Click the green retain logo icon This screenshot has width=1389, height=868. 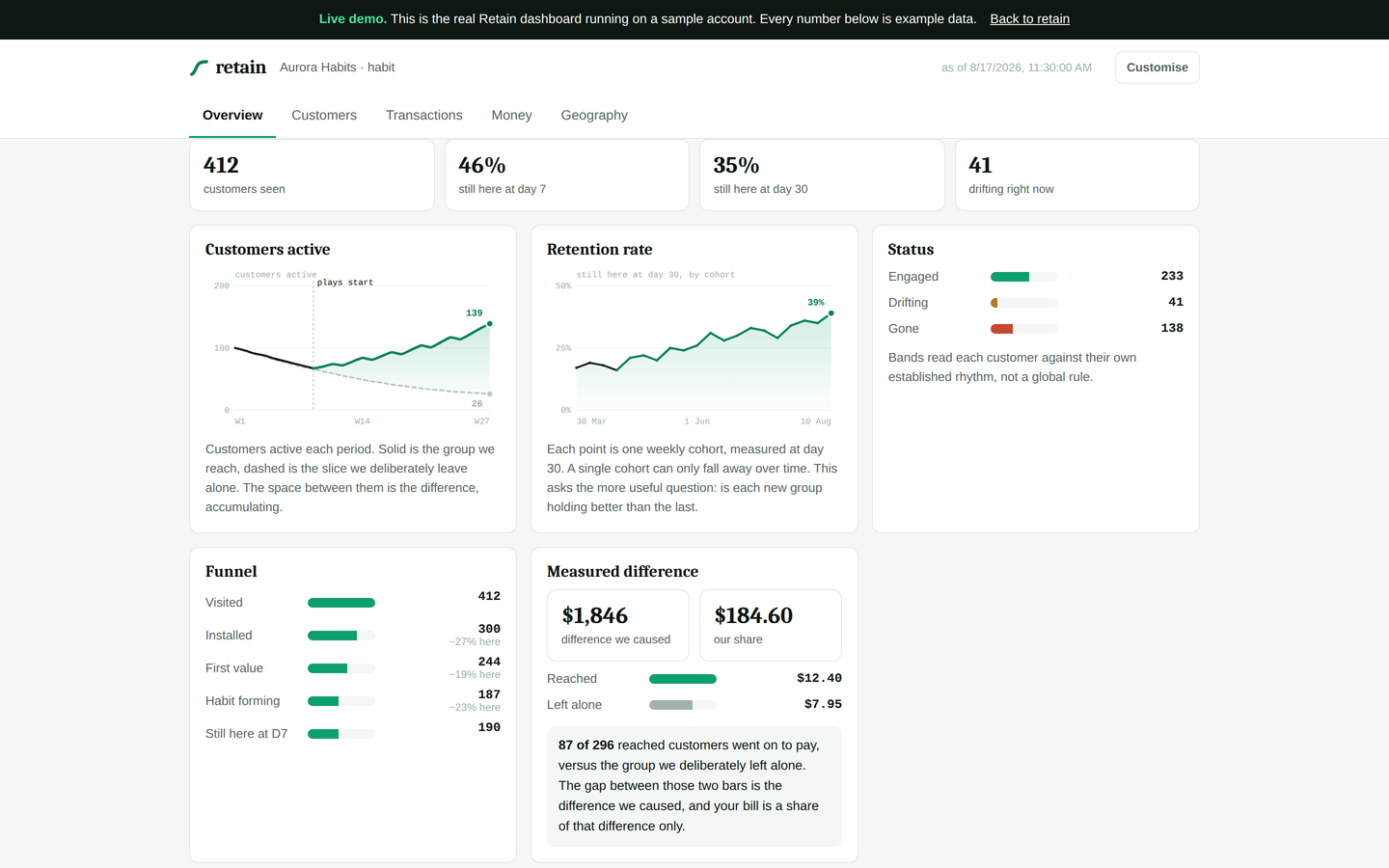tap(200, 68)
